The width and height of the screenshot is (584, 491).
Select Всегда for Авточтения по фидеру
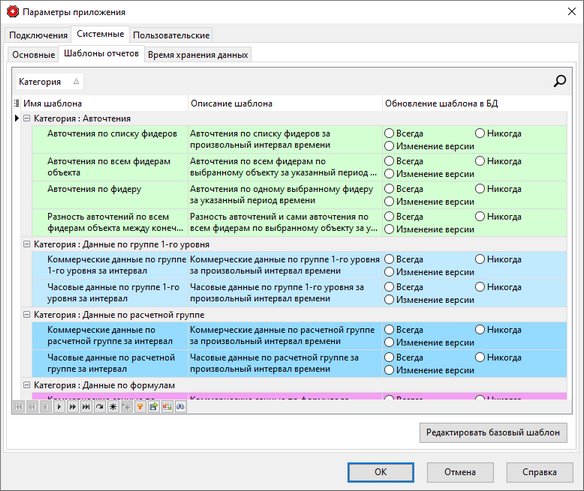pos(389,189)
